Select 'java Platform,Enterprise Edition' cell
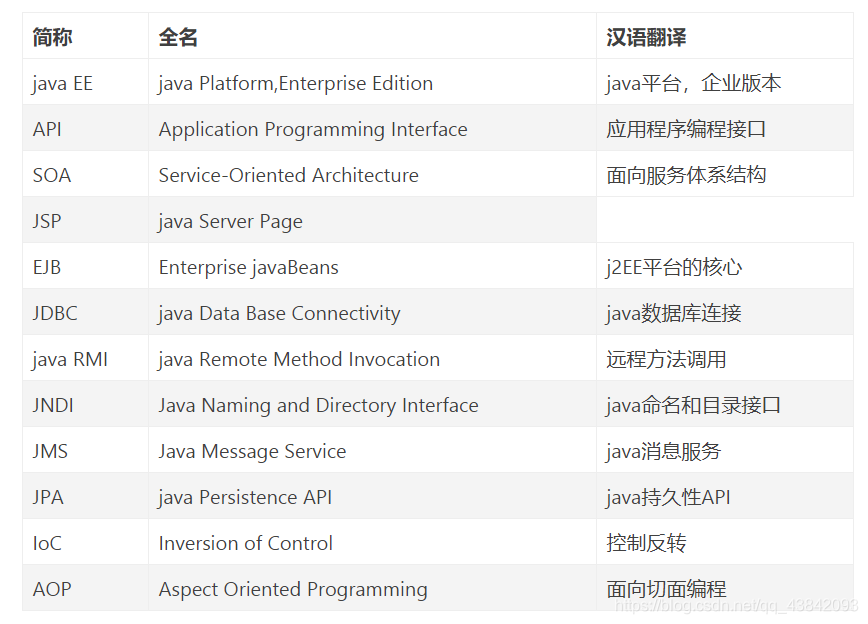The width and height of the screenshot is (868, 624). pos(372,82)
